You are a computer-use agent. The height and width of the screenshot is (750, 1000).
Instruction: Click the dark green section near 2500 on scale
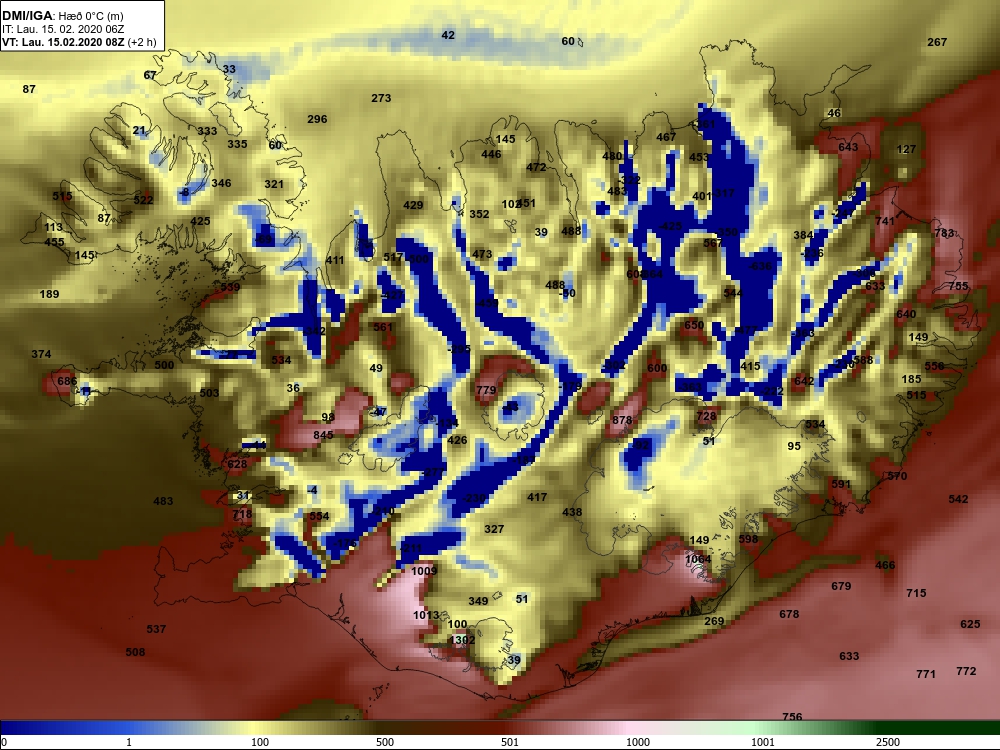pyautogui.click(x=893, y=728)
